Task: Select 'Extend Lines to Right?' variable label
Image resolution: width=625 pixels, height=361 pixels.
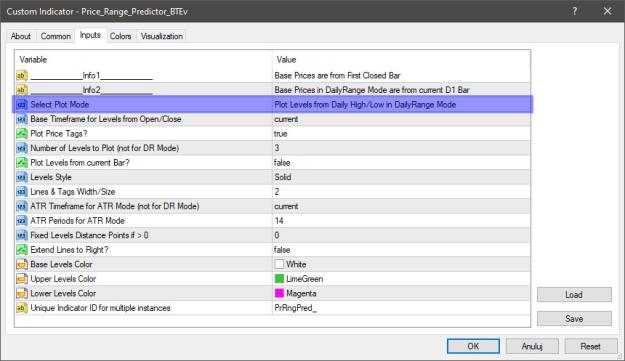Action: click(x=69, y=250)
